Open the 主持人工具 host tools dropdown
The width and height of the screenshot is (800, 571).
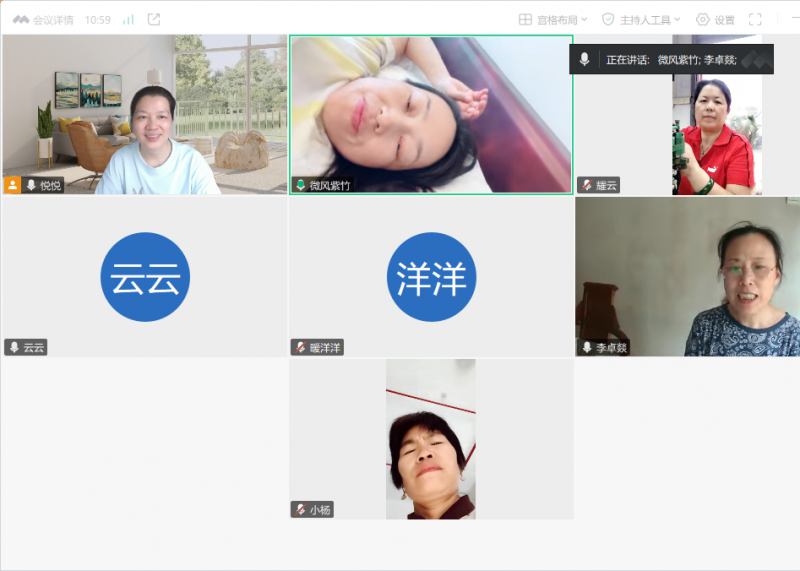pos(641,19)
